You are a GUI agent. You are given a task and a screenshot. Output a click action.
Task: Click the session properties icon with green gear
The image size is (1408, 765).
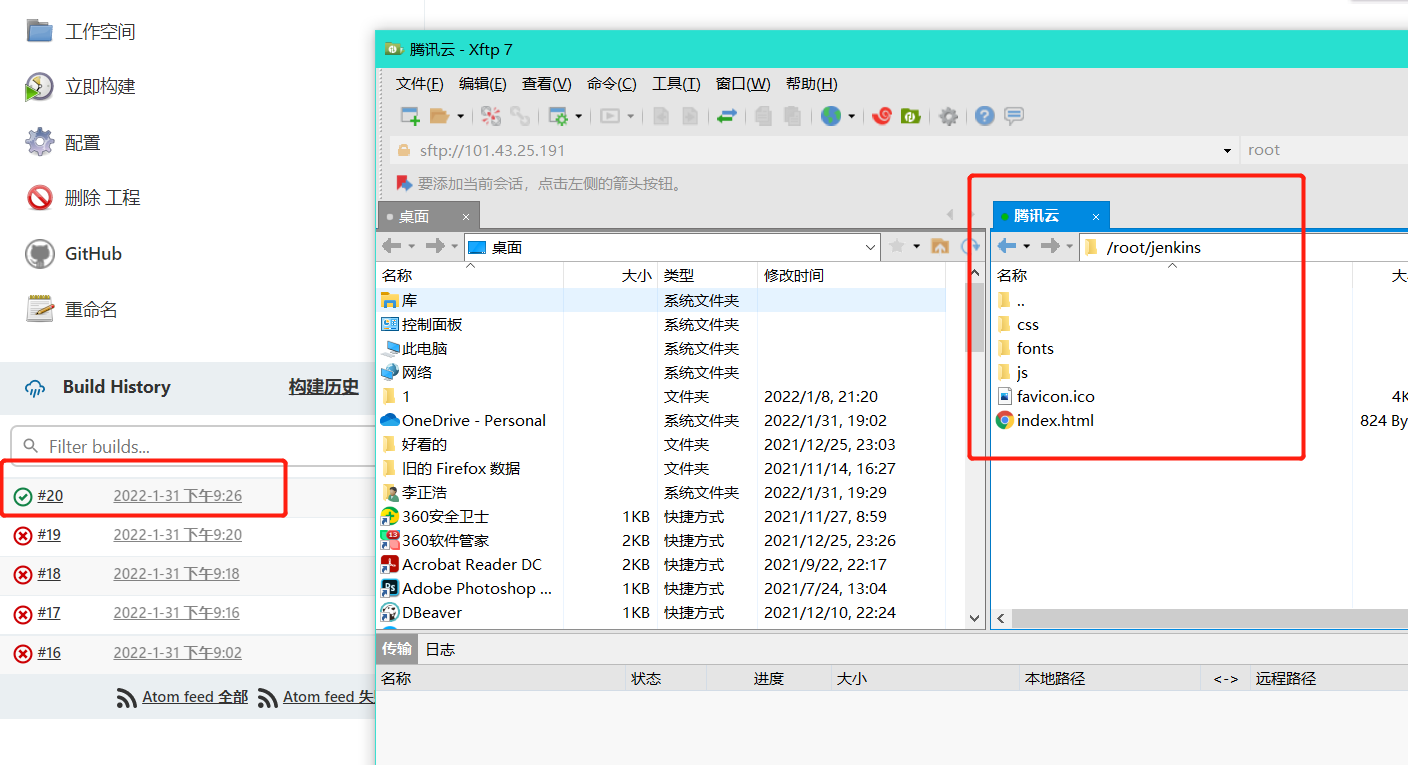pyautogui.click(x=558, y=116)
